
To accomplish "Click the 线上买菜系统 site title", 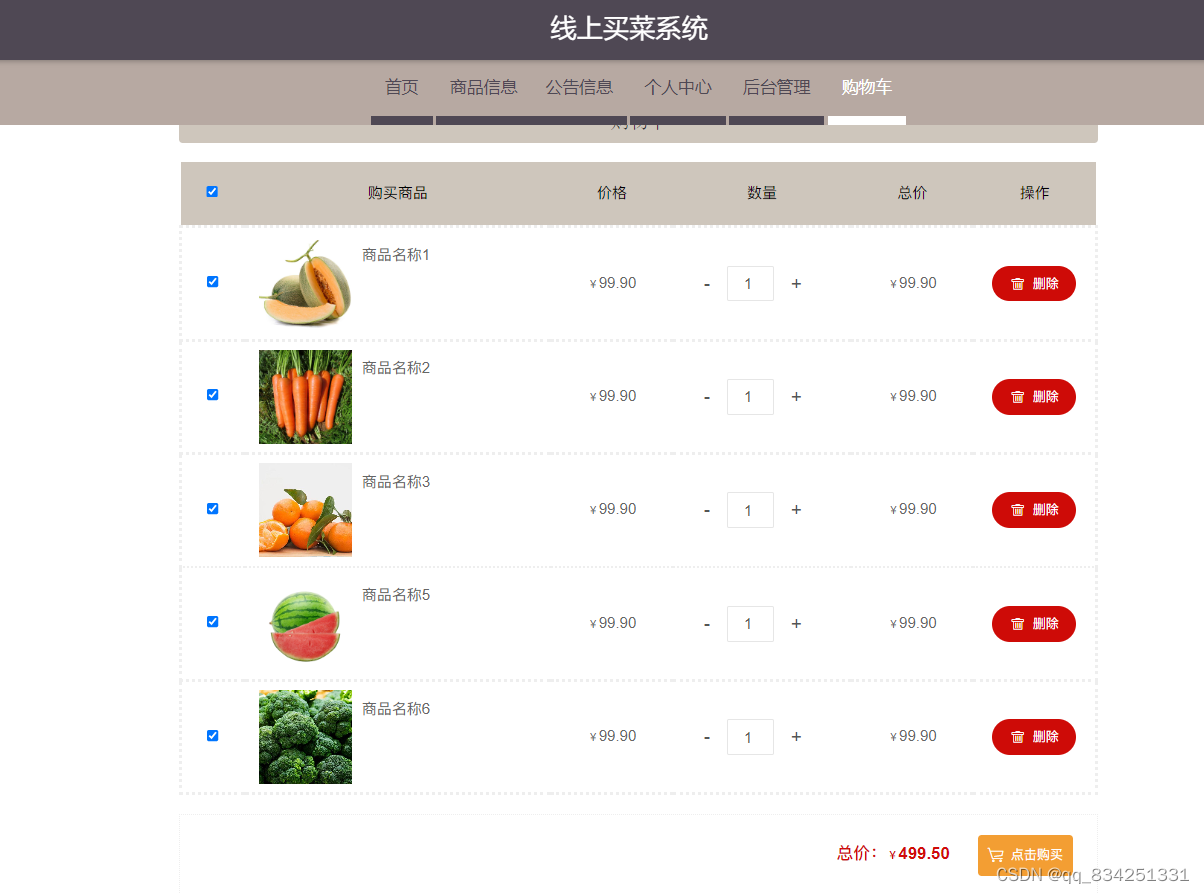I will (629, 28).
